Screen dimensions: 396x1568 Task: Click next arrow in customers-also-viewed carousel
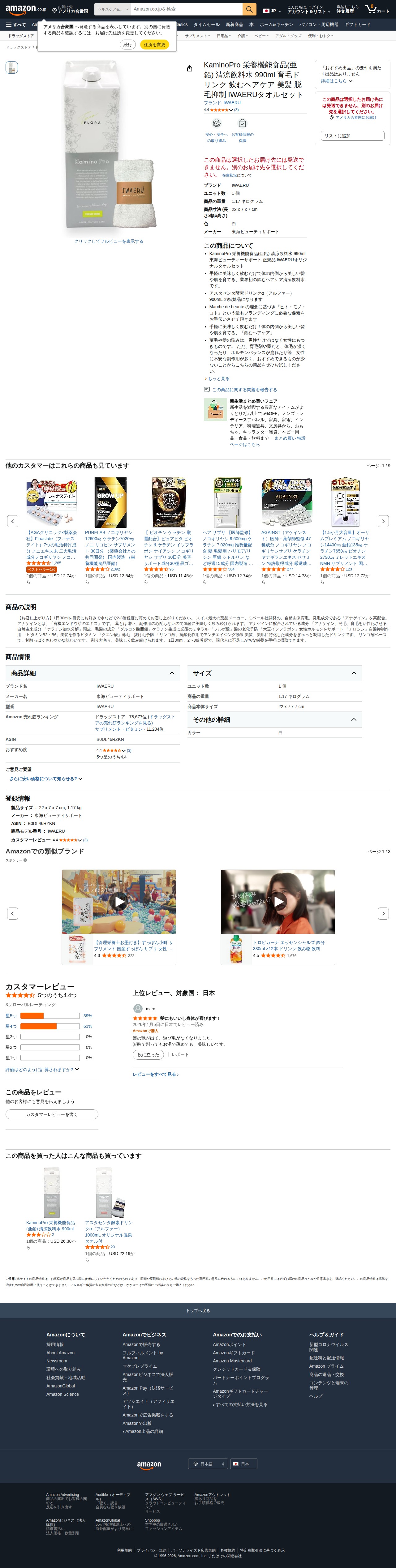pos(383,521)
